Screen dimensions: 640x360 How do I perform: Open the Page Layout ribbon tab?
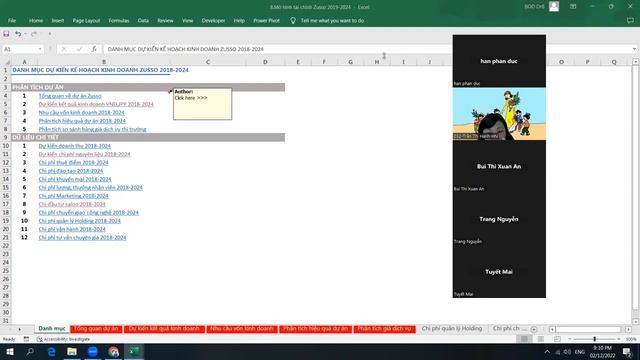click(86, 20)
